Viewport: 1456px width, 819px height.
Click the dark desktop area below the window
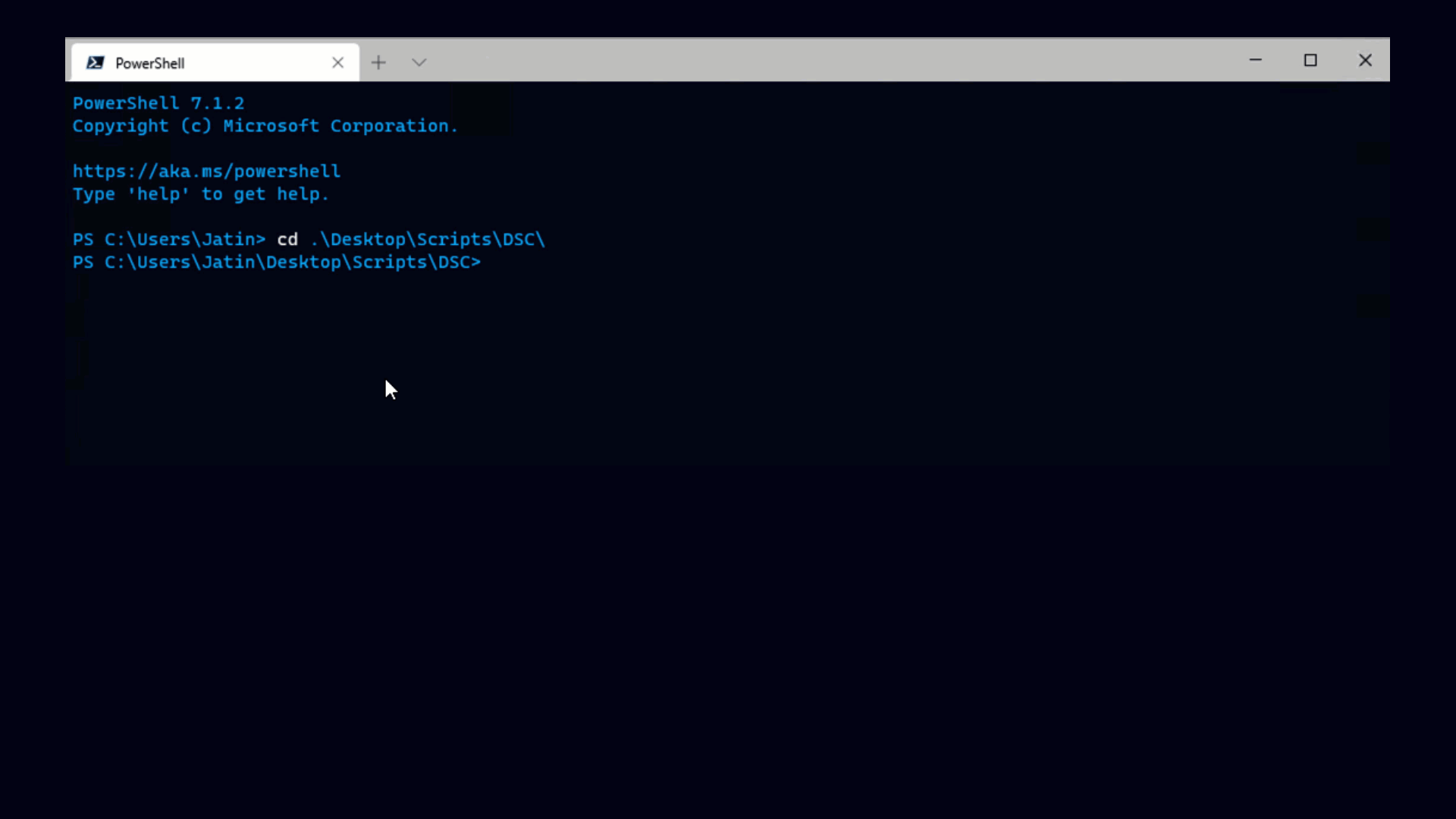(728, 645)
